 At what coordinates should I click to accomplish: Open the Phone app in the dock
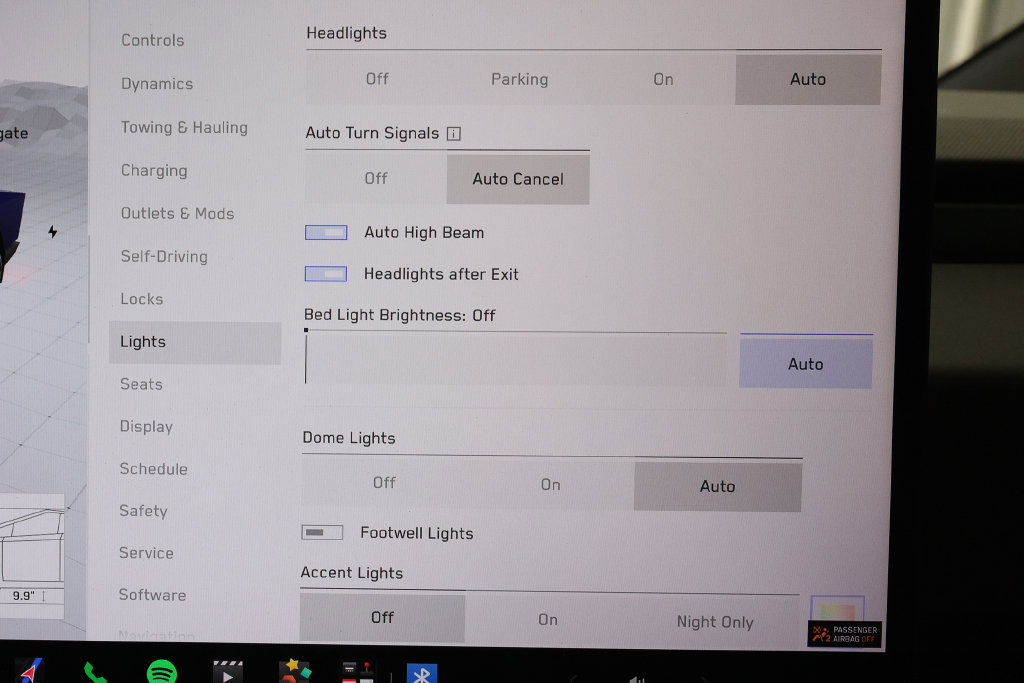(x=95, y=673)
